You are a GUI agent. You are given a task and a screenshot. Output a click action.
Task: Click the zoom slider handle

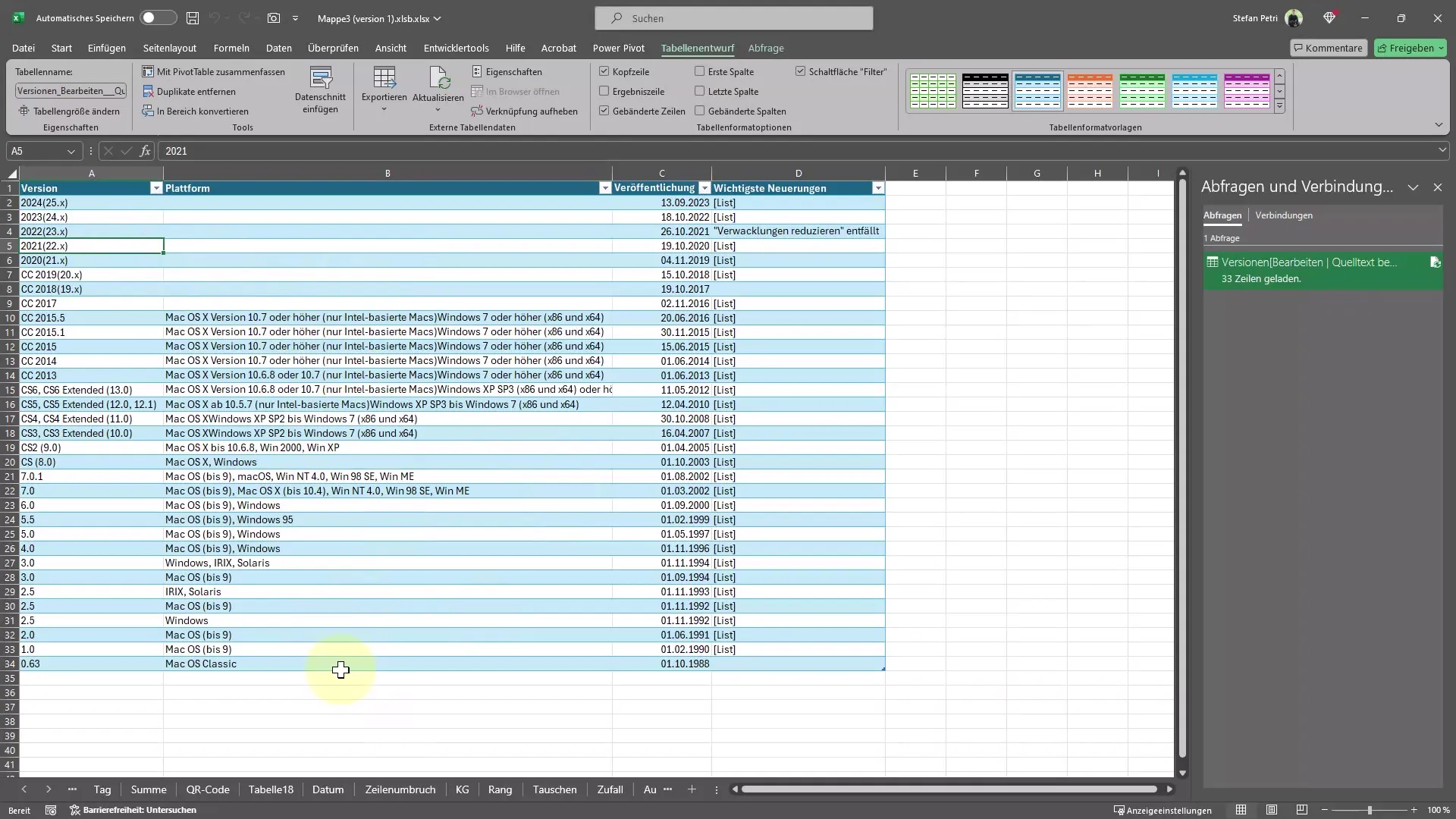tap(1370, 810)
